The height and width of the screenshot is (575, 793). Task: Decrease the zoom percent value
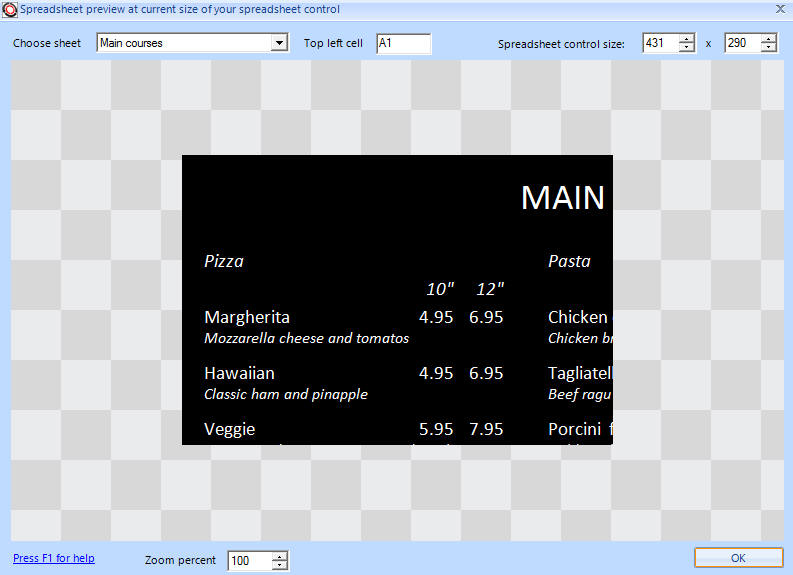tap(280, 565)
